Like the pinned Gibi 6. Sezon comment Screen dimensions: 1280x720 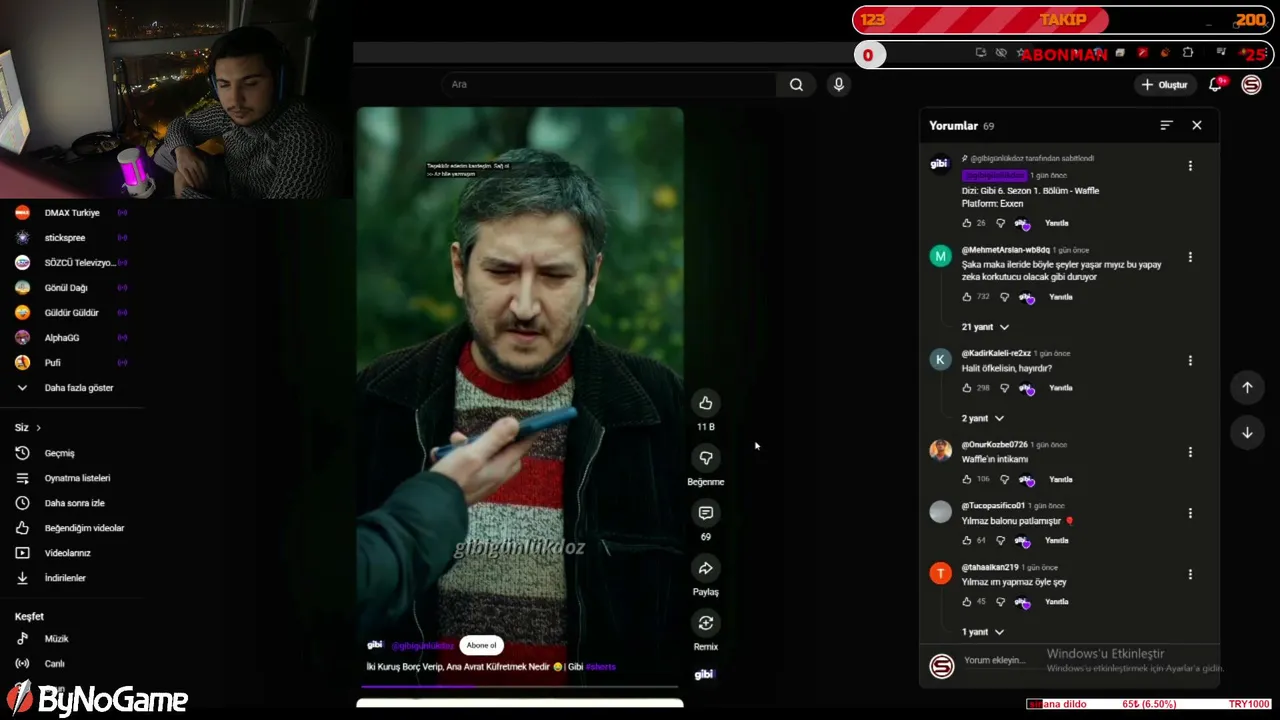(967, 223)
